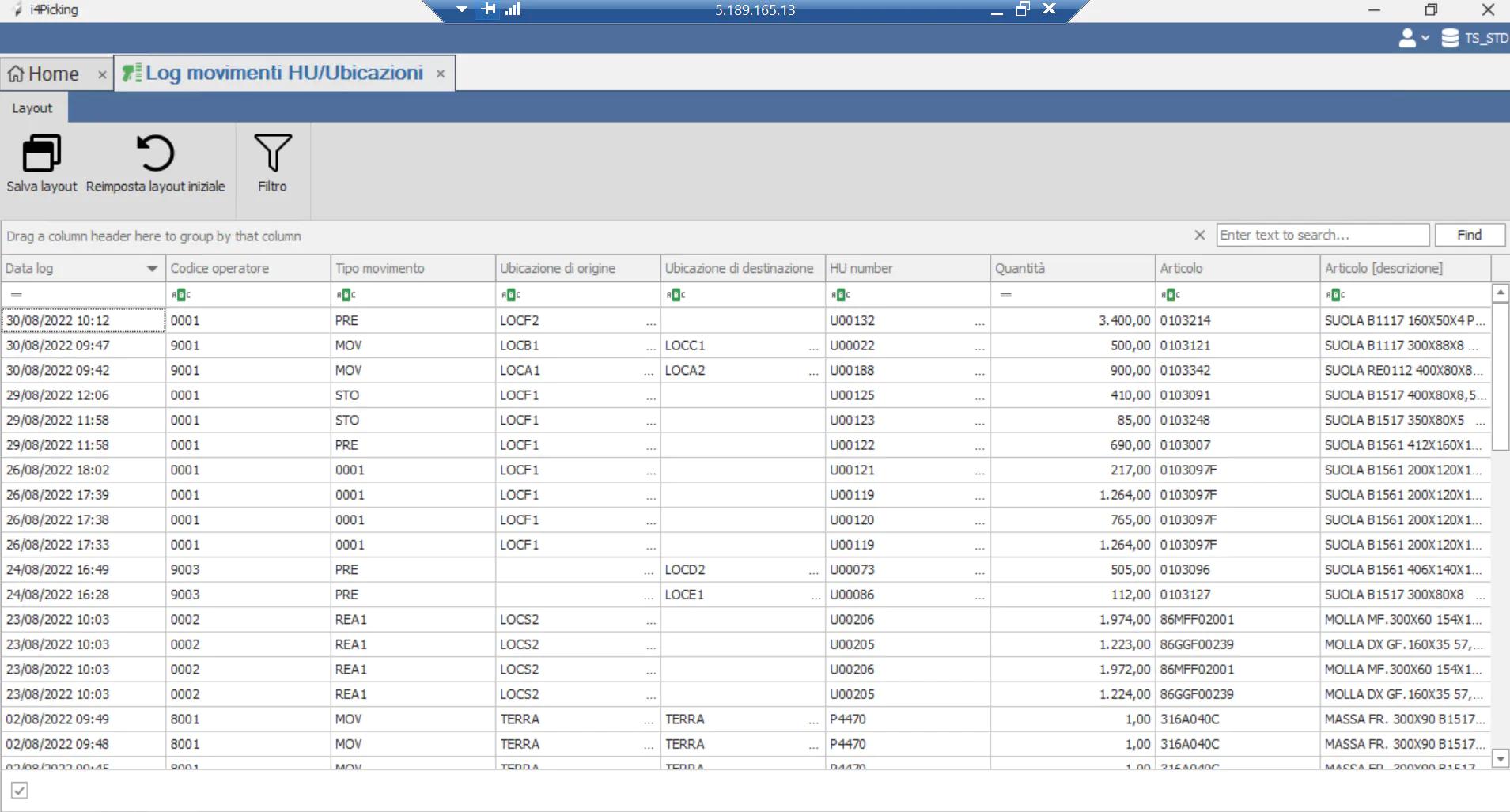Click Codice operatore filter operator icon
This screenshot has width=1510, height=812.
181,295
